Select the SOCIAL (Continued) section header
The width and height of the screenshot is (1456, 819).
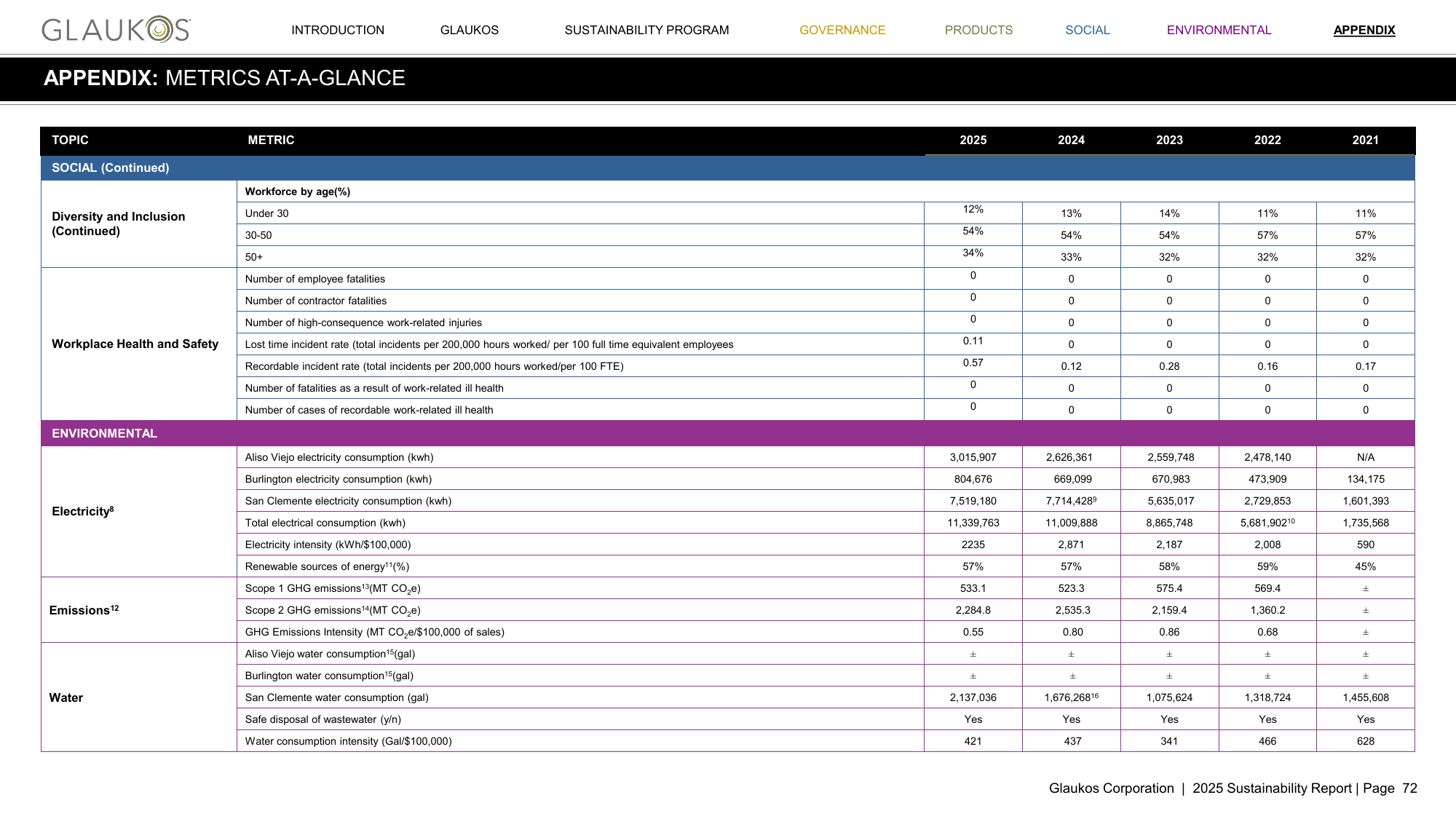pos(728,167)
